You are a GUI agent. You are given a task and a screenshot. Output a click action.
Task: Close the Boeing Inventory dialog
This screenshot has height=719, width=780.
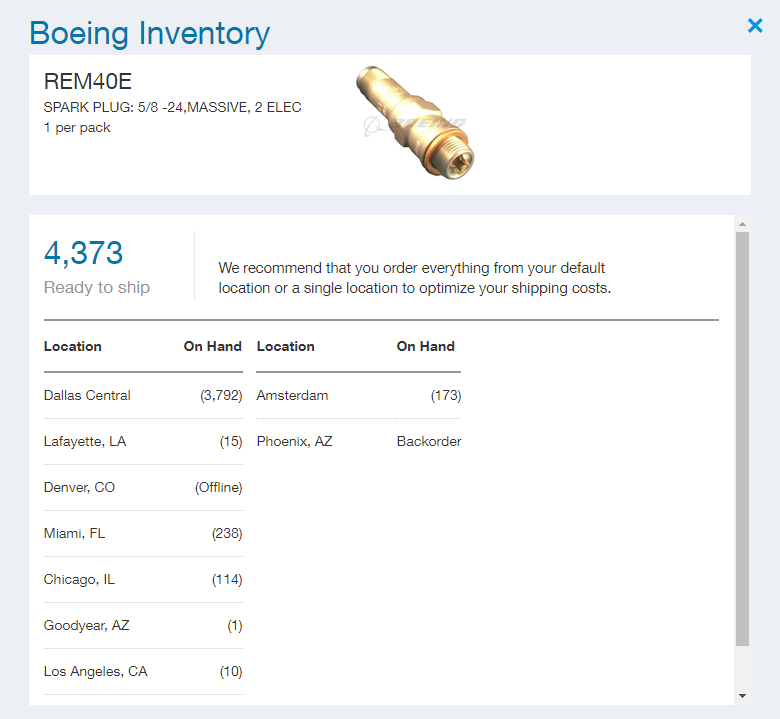(755, 26)
